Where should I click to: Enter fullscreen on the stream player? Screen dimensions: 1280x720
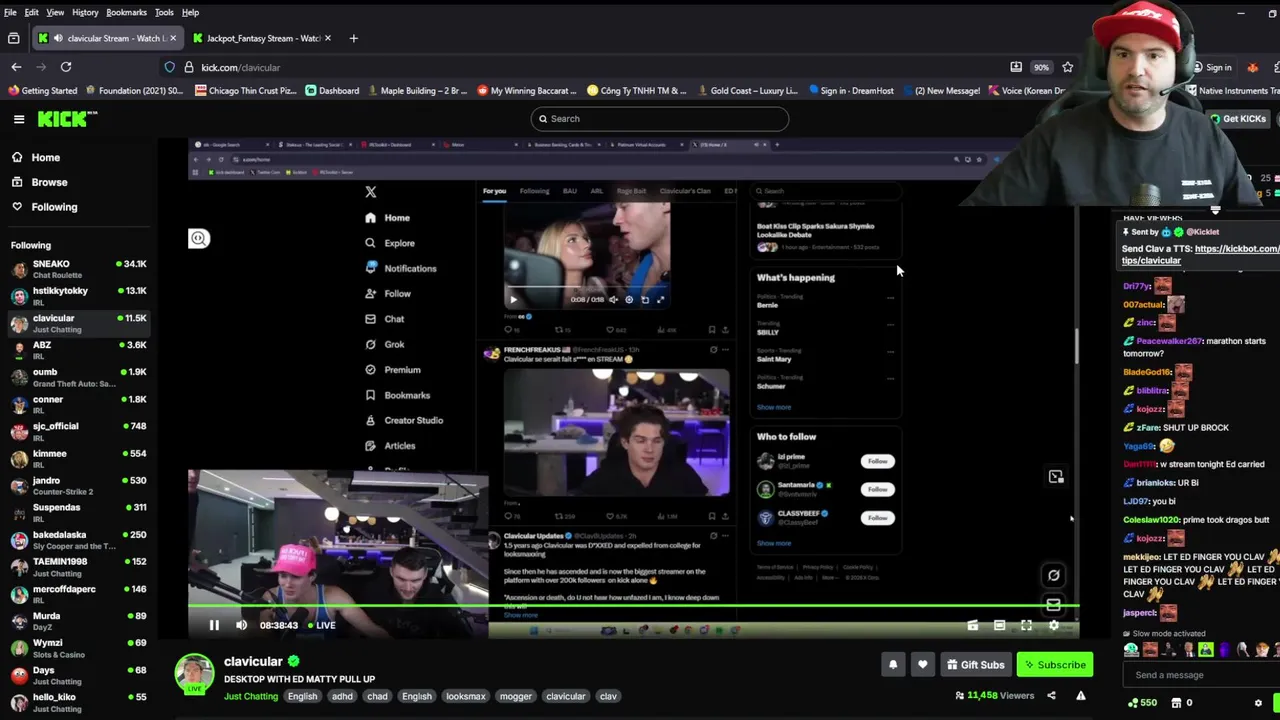click(x=1026, y=625)
